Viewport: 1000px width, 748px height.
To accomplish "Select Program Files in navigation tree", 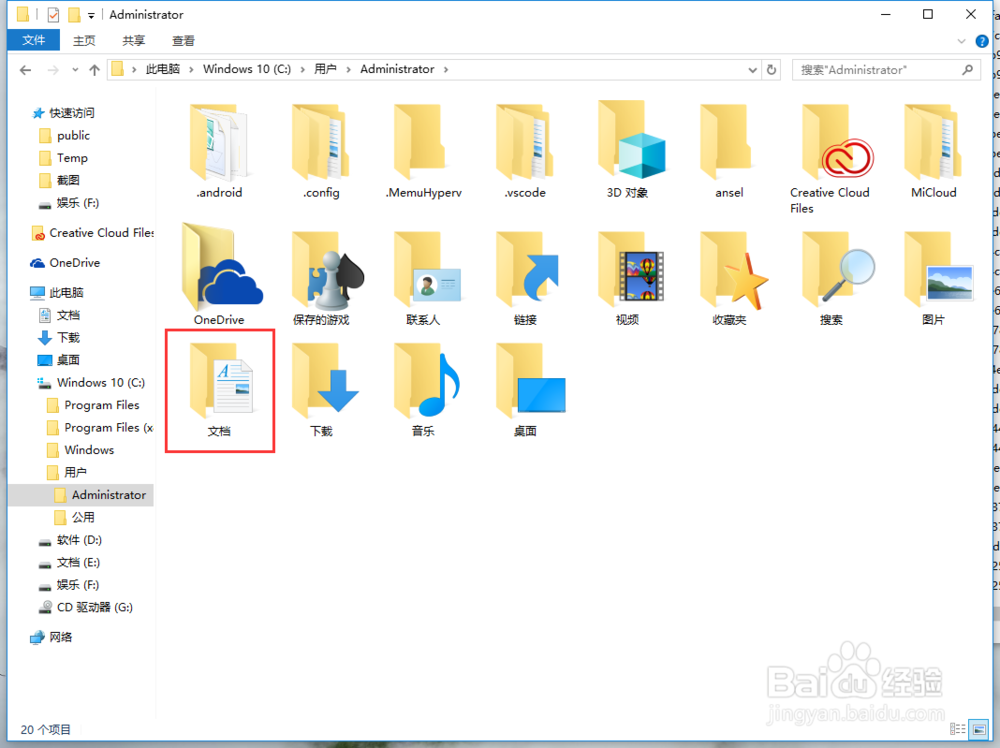I will tap(101, 405).
